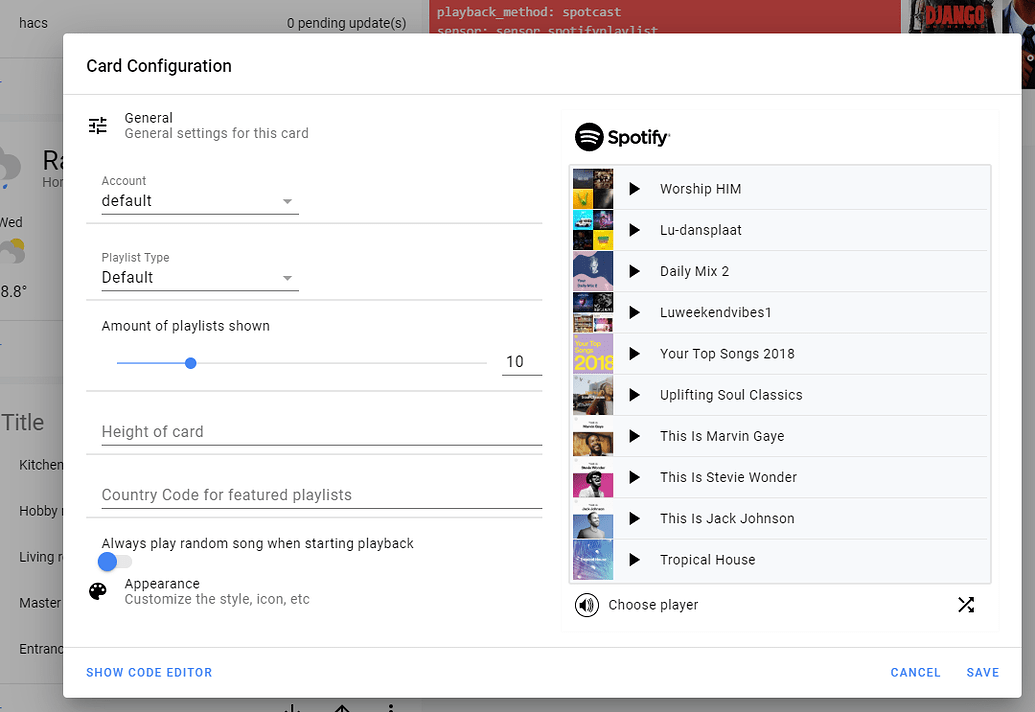
Task: Open the General settings sliders icon
Action: [97, 125]
